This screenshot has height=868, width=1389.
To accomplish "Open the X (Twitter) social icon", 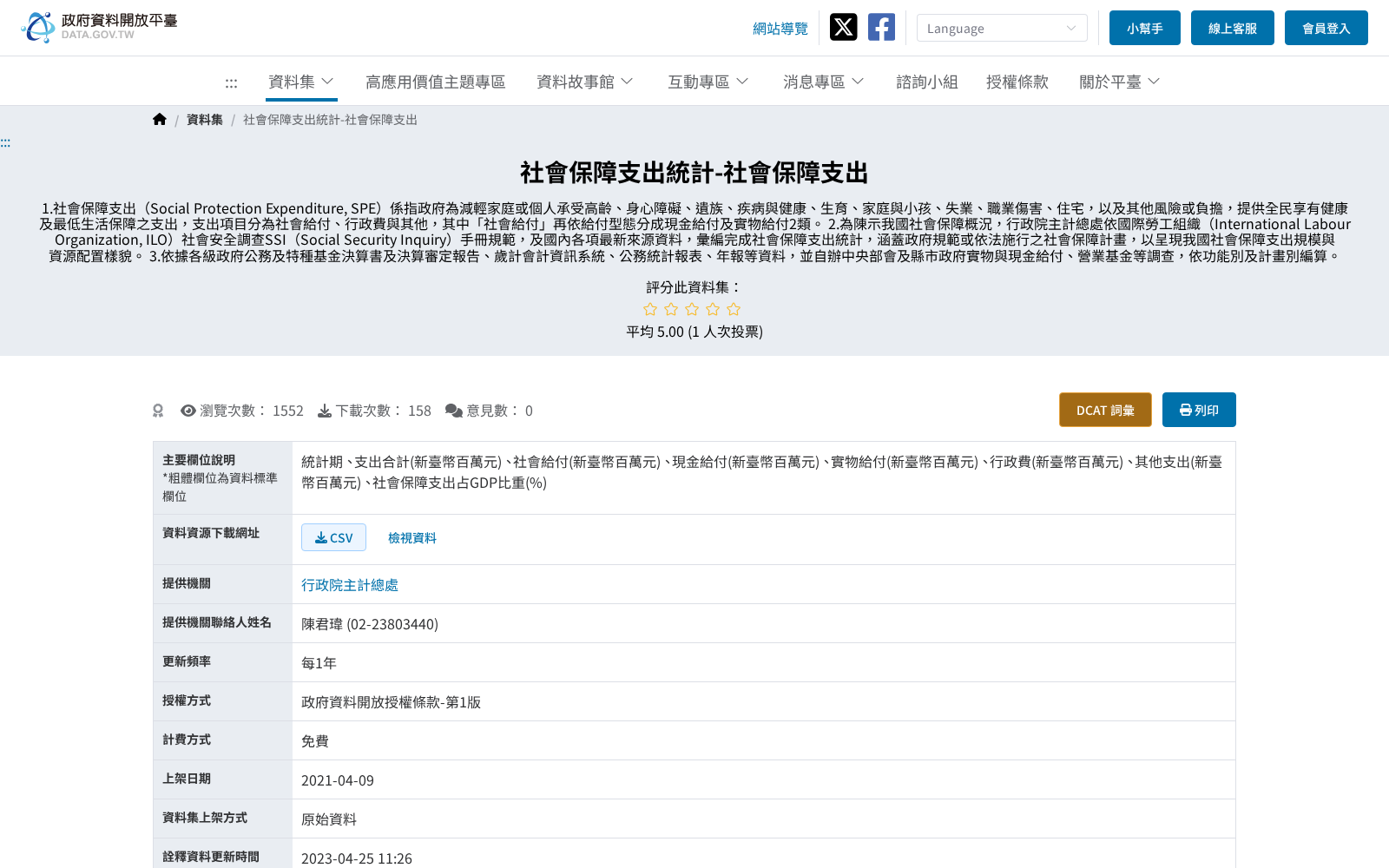I will point(843,28).
